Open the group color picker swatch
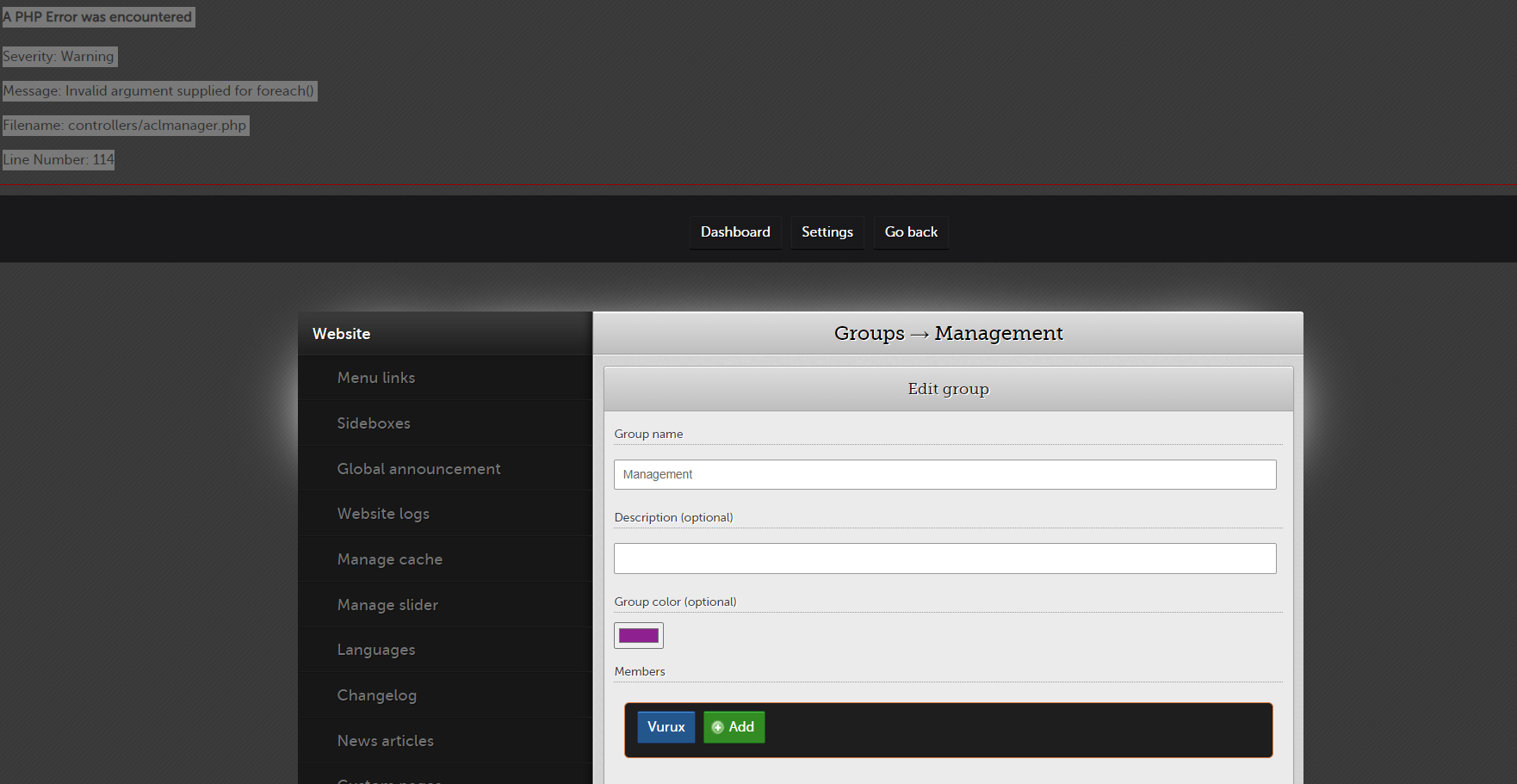Viewport: 1517px width, 784px height. [x=638, y=635]
